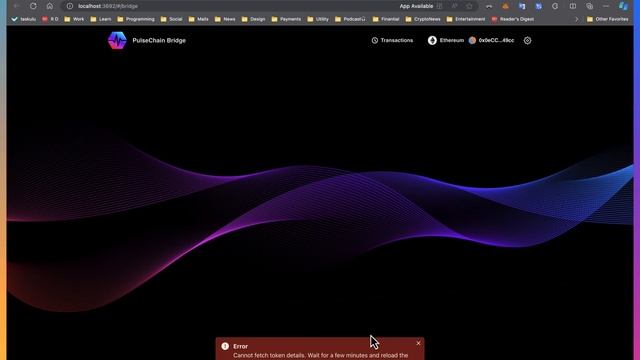This screenshot has height=360, width=640.
Task: Open the Transactions history page
Action: tap(392, 40)
